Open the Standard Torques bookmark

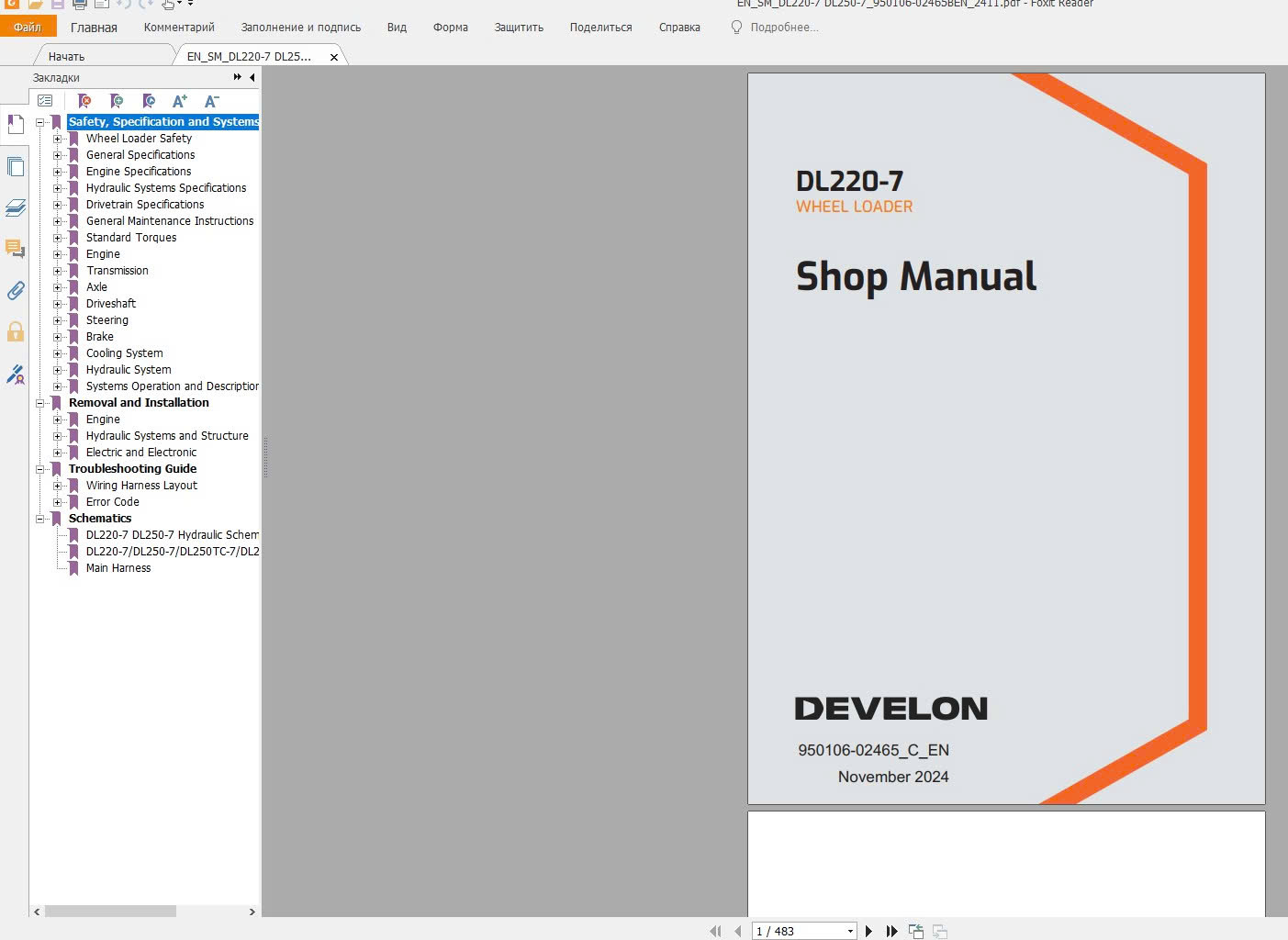click(x=131, y=238)
